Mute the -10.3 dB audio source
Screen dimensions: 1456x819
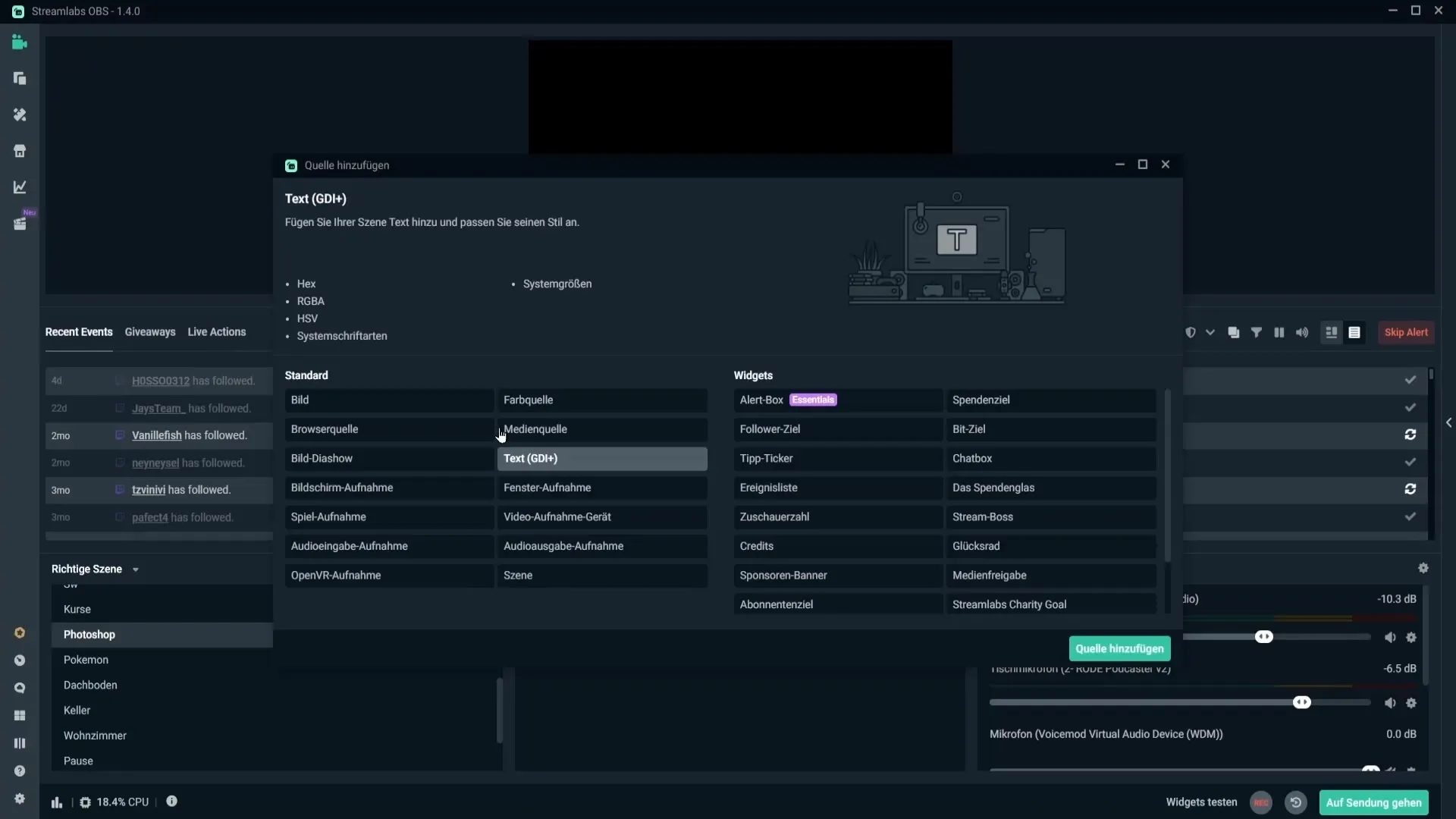1390,638
